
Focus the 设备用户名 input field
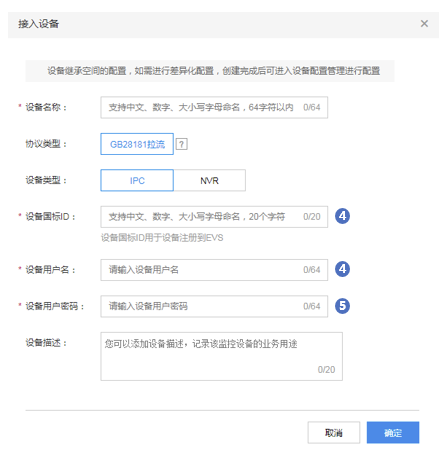(214, 270)
